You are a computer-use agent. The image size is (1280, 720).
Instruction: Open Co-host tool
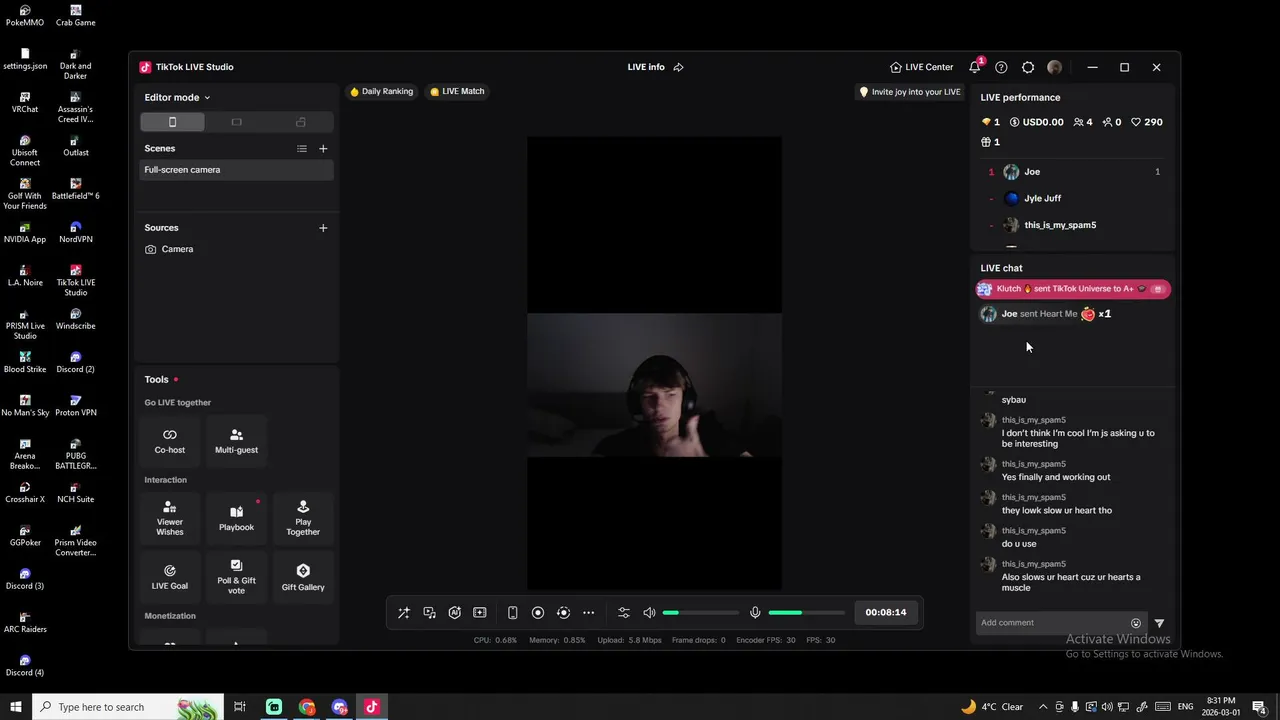tap(170, 441)
